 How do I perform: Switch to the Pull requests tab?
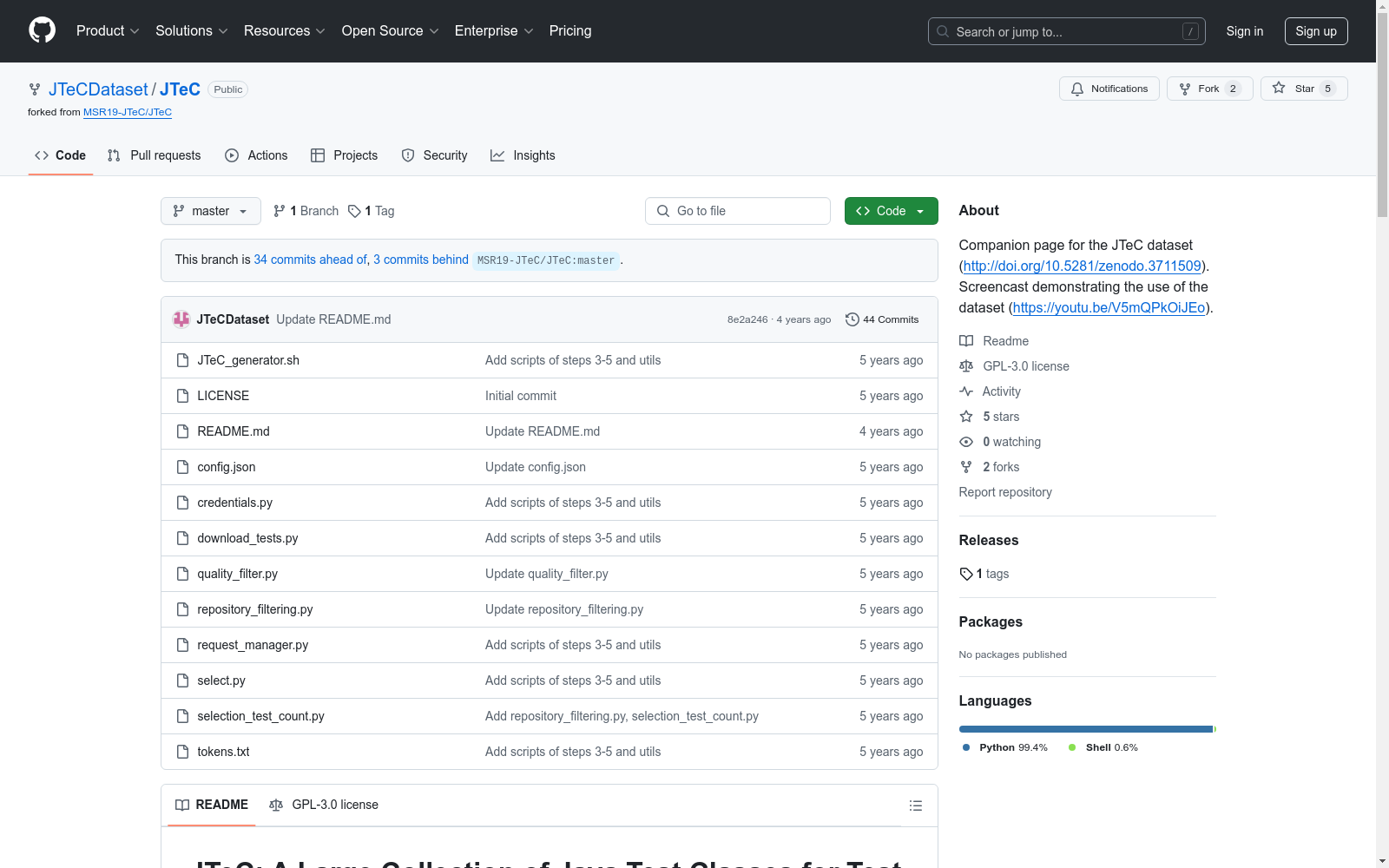click(x=154, y=155)
